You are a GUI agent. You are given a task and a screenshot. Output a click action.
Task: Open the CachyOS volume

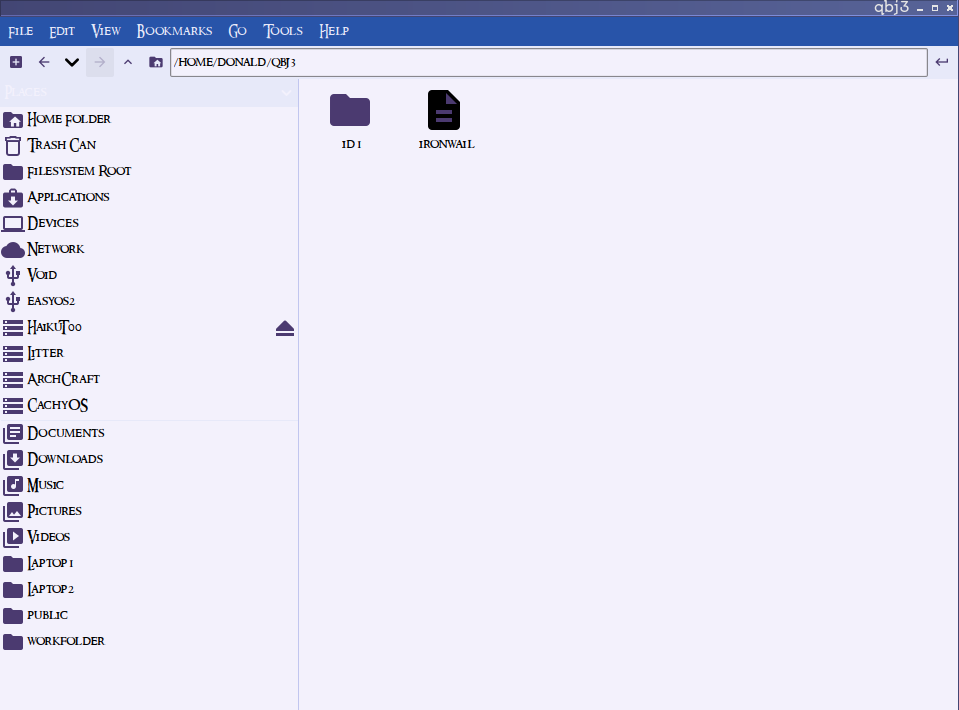click(58, 405)
